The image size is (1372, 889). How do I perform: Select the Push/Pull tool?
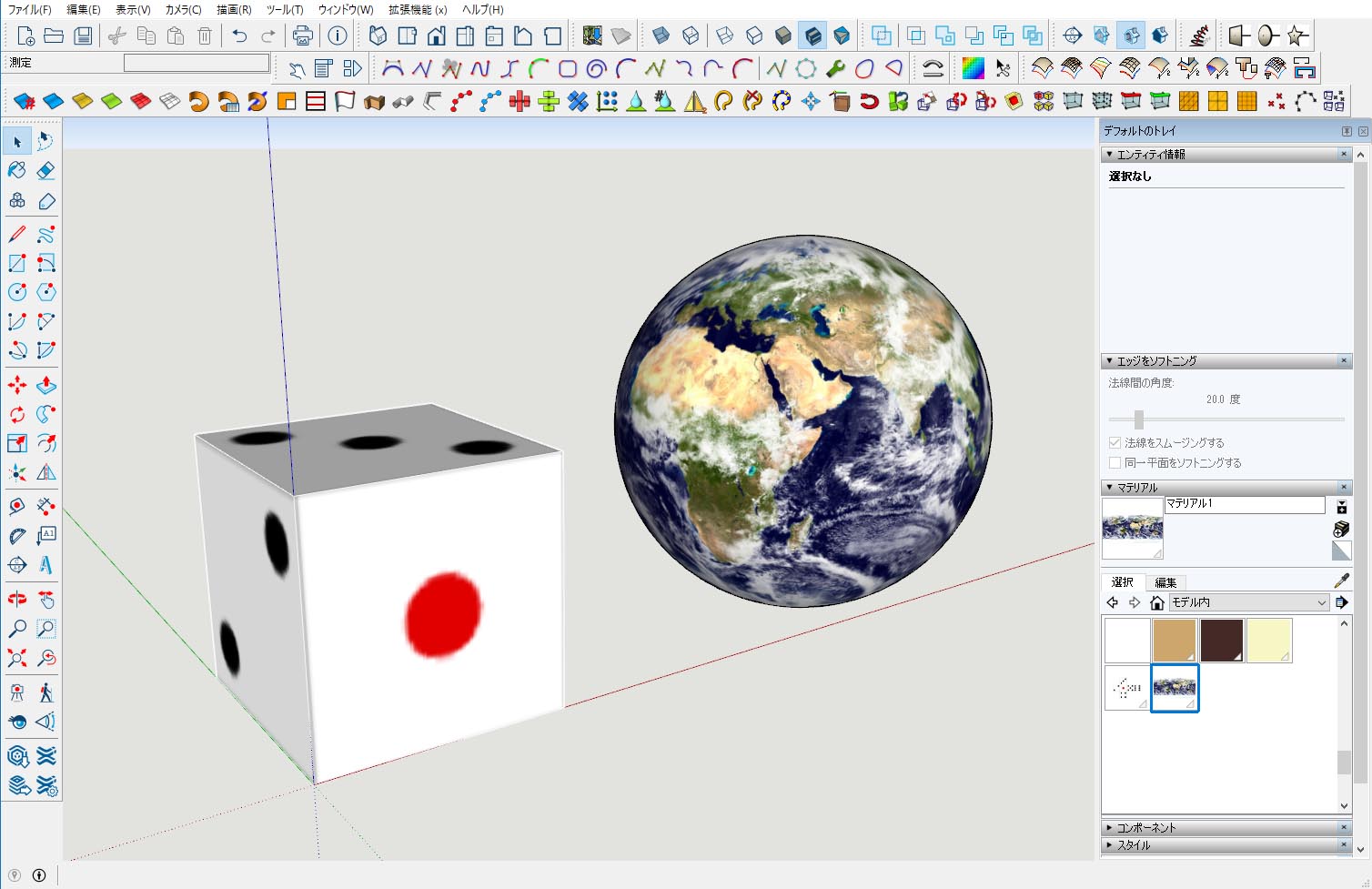click(46, 385)
